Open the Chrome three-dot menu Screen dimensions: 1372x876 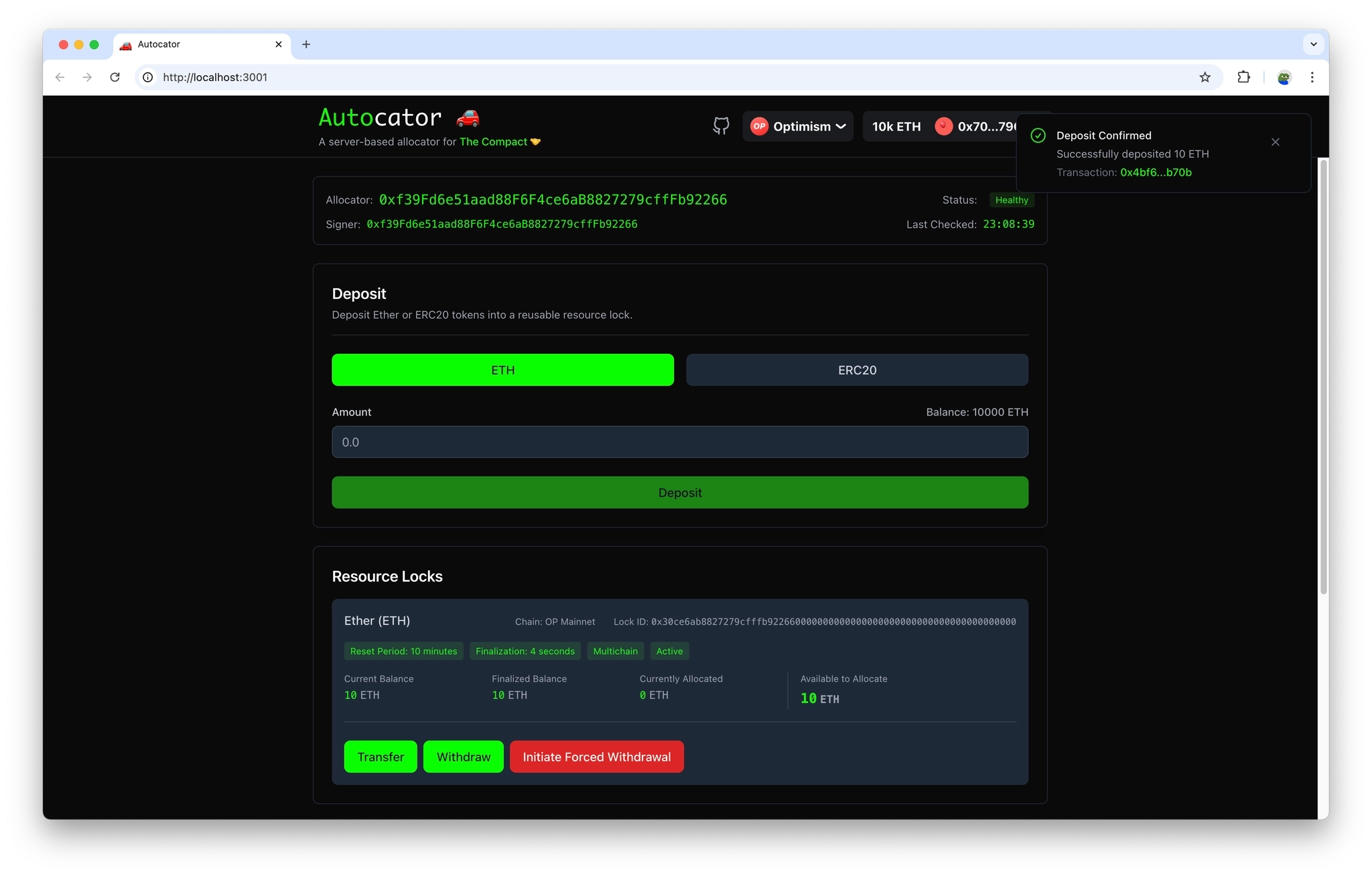[x=1312, y=77]
